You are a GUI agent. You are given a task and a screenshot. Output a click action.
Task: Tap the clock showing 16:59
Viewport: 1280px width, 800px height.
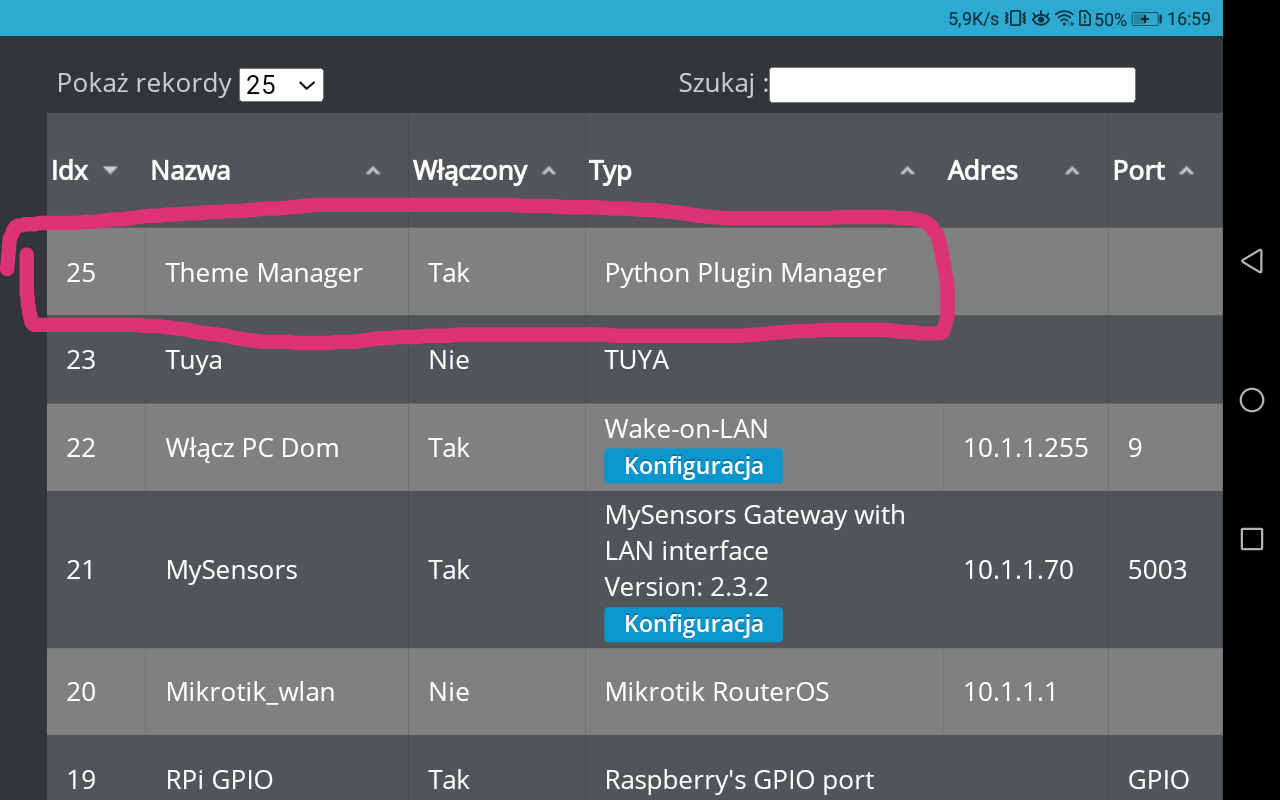coord(1189,18)
